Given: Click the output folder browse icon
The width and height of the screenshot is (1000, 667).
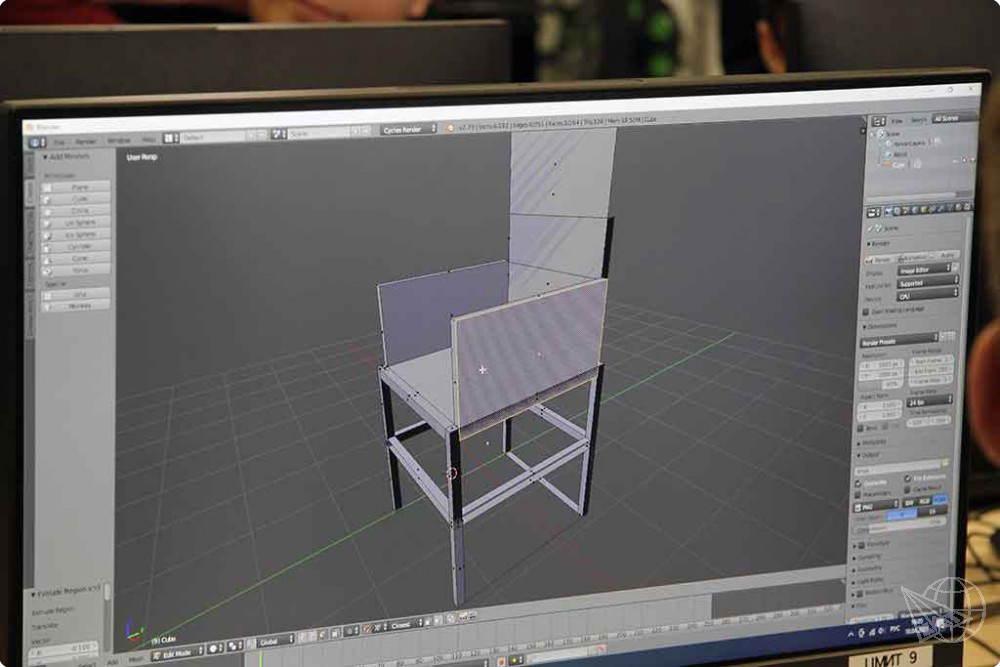Looking at the screenshot, I should 945,464.
